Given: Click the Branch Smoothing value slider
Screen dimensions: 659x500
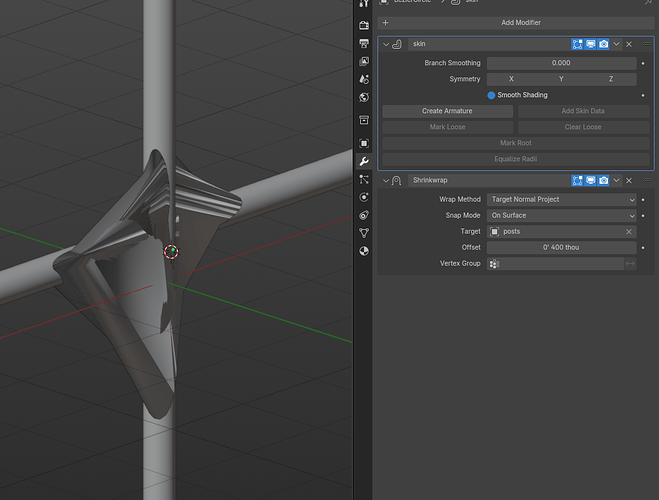Looking at the screenshot, I should [561, 63].
